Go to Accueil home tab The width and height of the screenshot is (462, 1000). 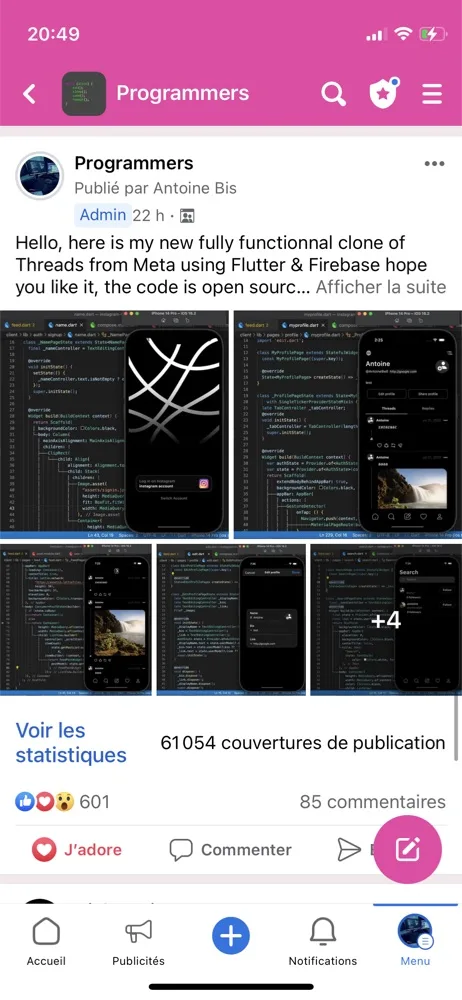46,942
